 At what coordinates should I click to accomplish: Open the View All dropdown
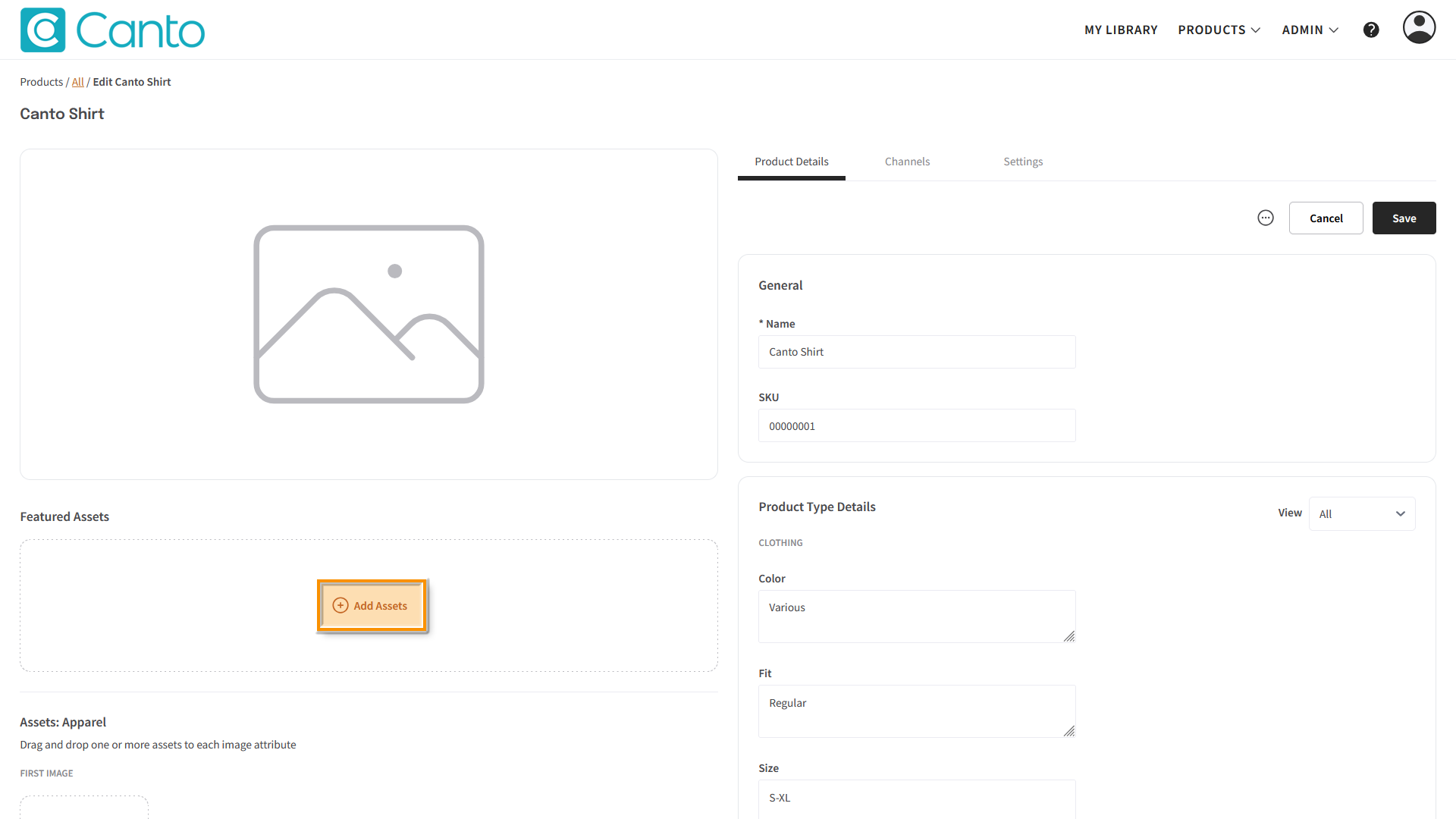[1362, 513]
